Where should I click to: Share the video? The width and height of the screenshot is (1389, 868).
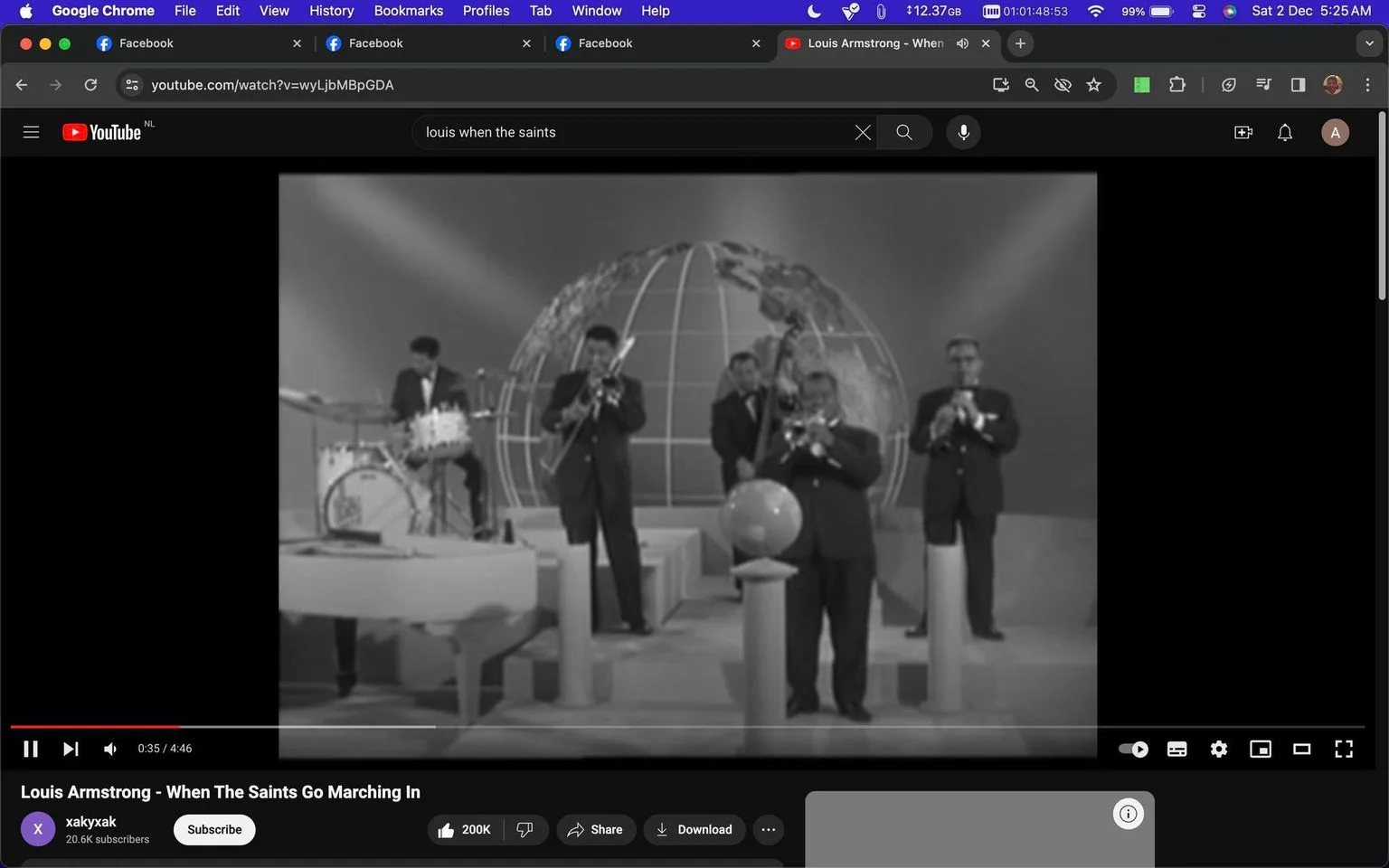pyautogui.click(x=595, y=830)
